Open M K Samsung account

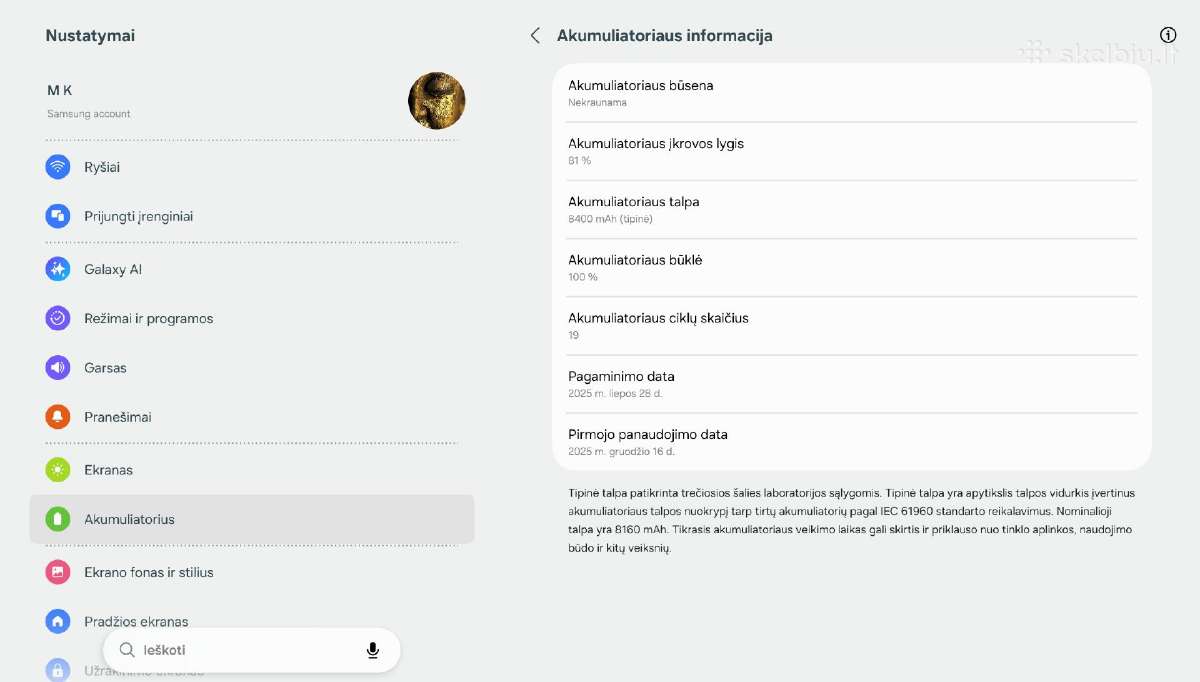pyautogui.click(x=252, y=101)
